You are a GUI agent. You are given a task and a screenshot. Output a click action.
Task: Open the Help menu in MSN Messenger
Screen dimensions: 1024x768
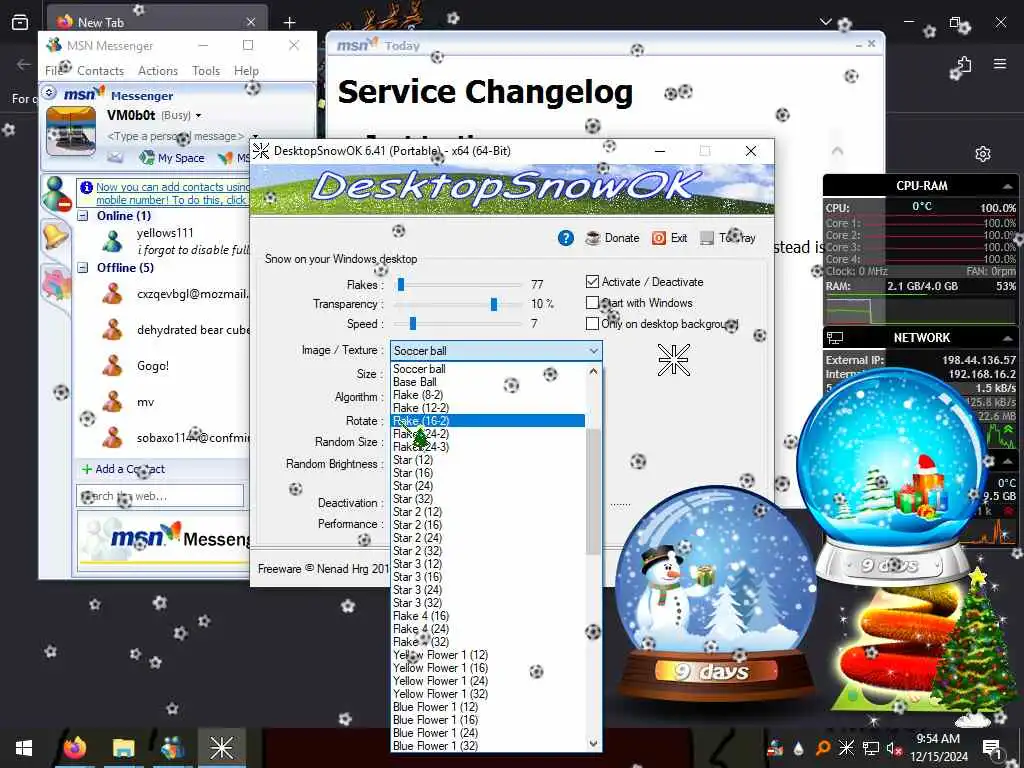click(x=246, y=71)
